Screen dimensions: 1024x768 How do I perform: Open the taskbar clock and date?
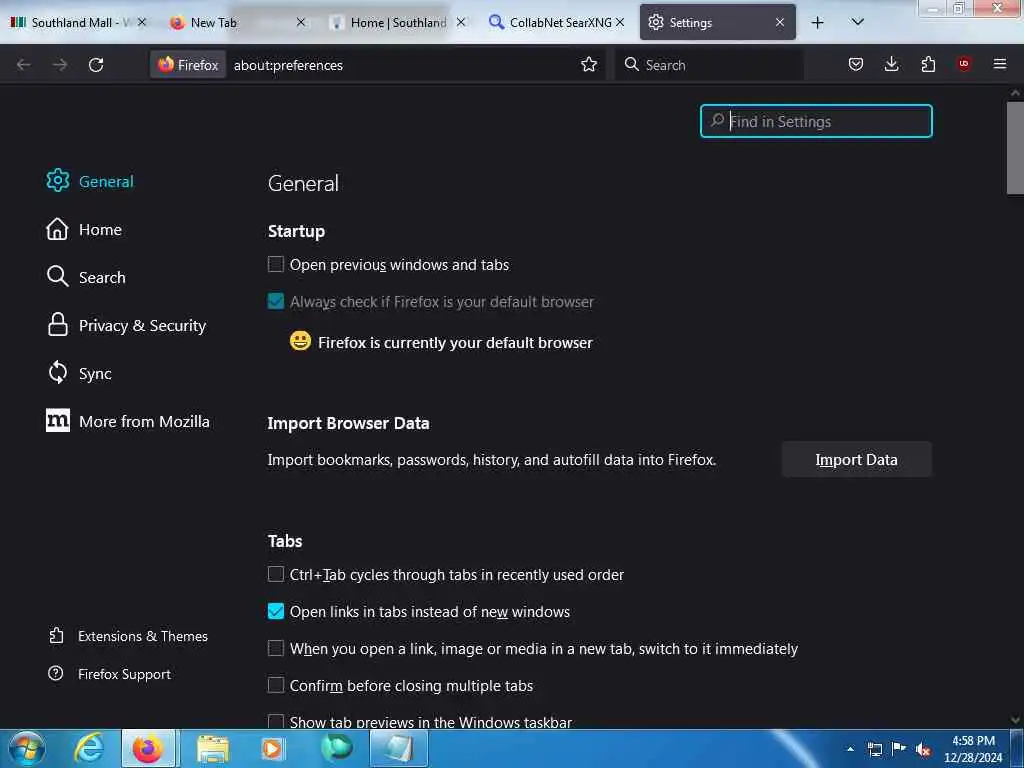point(973,749)
